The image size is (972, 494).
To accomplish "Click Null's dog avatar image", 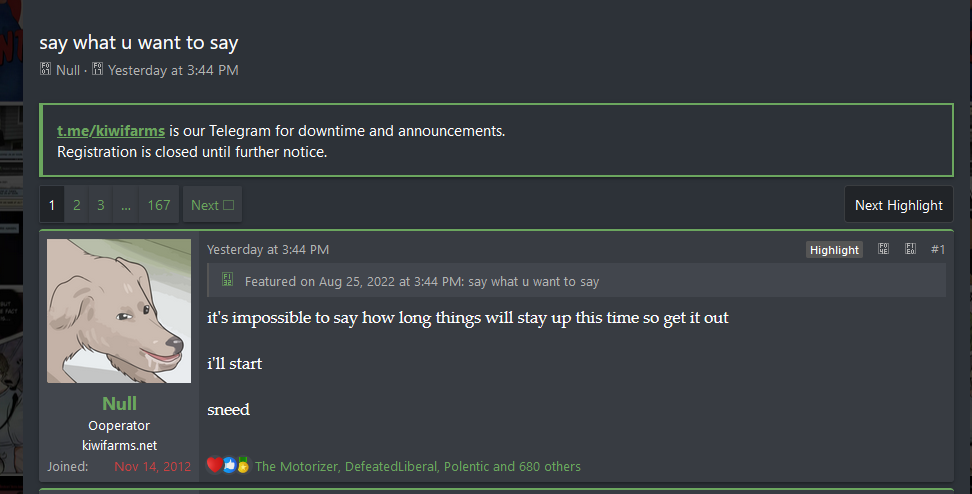I will pyautogui.click(x=119, y=310).
